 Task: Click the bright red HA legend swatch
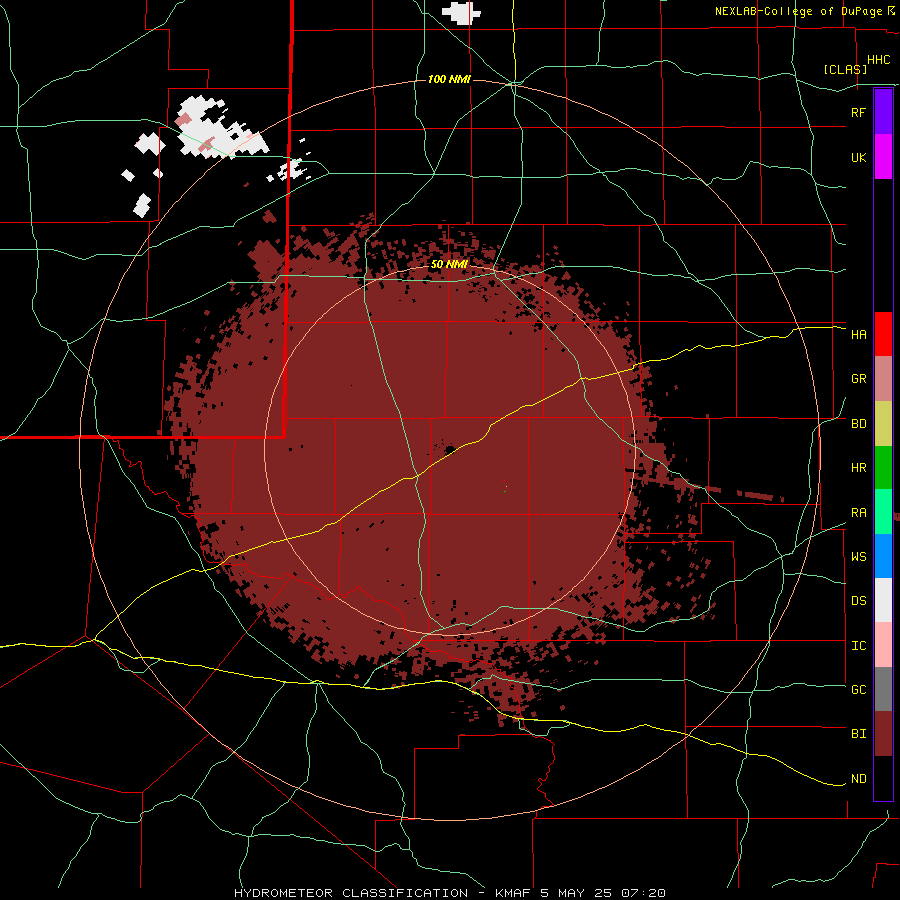coord(883,334)
